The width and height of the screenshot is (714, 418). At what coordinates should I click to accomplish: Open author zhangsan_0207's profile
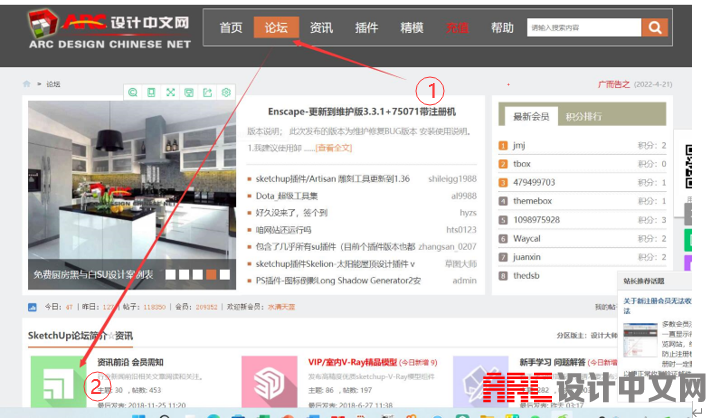(x=447, y=247)
